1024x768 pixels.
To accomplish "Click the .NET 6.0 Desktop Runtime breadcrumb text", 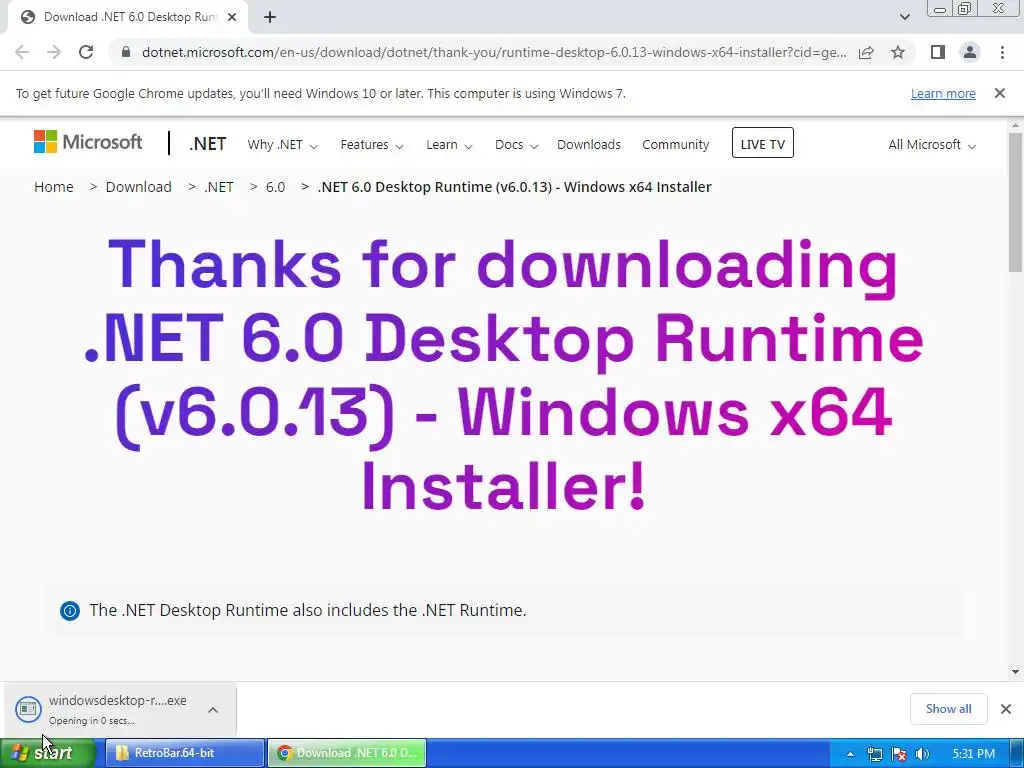I will [514, 187].
